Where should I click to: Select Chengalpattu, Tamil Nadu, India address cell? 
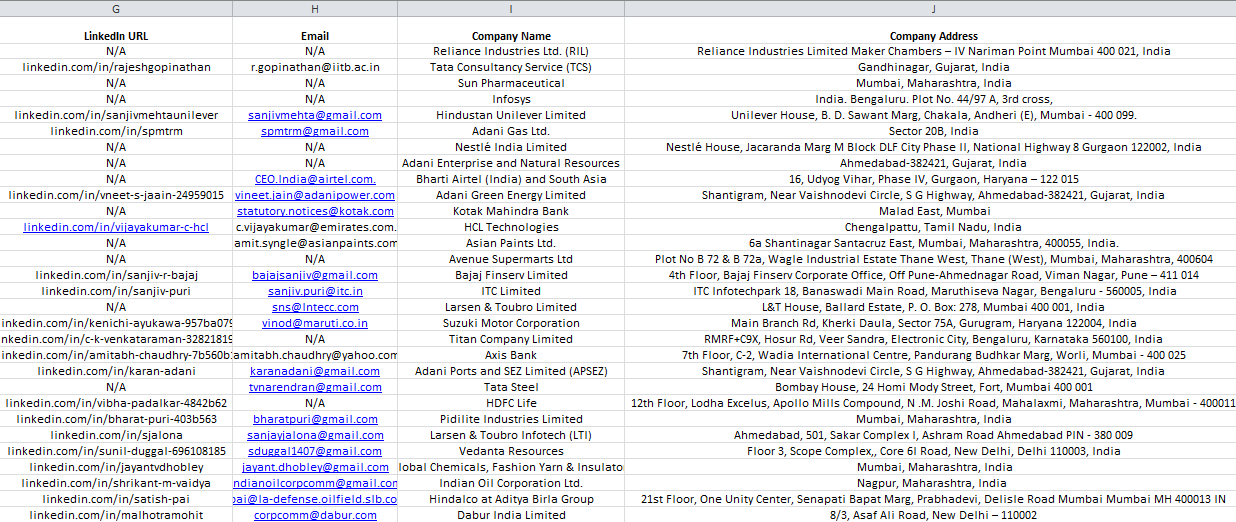930,227
